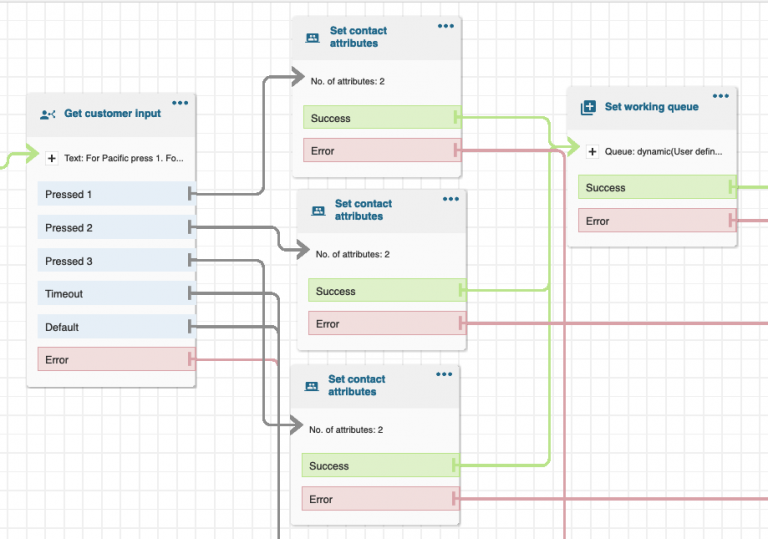This screenshot has width=768, height=539.
Task: Expand the 'Queue: dynamic' details
Action: point(592,152)
